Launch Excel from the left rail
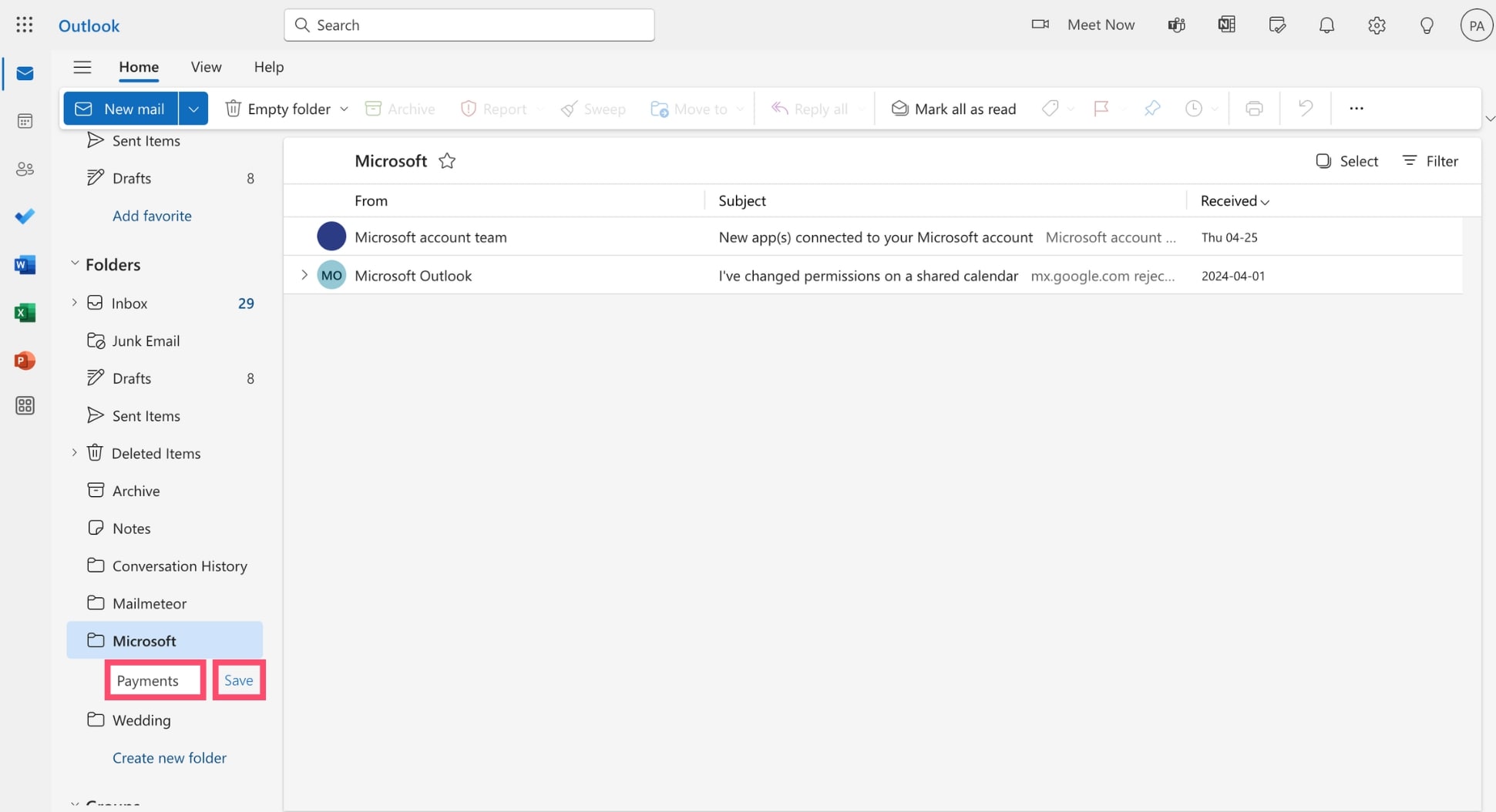 pyautogui.click(x=25, y=312)
